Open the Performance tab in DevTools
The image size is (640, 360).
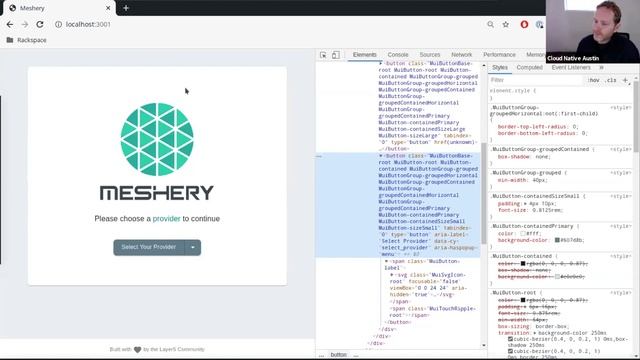499,55
